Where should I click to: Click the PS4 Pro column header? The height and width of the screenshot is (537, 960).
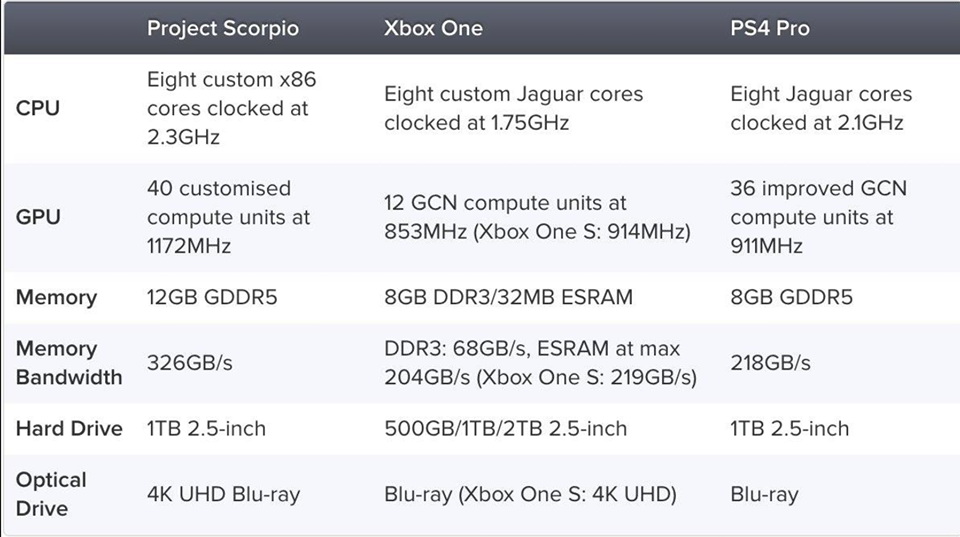[770, 28]
